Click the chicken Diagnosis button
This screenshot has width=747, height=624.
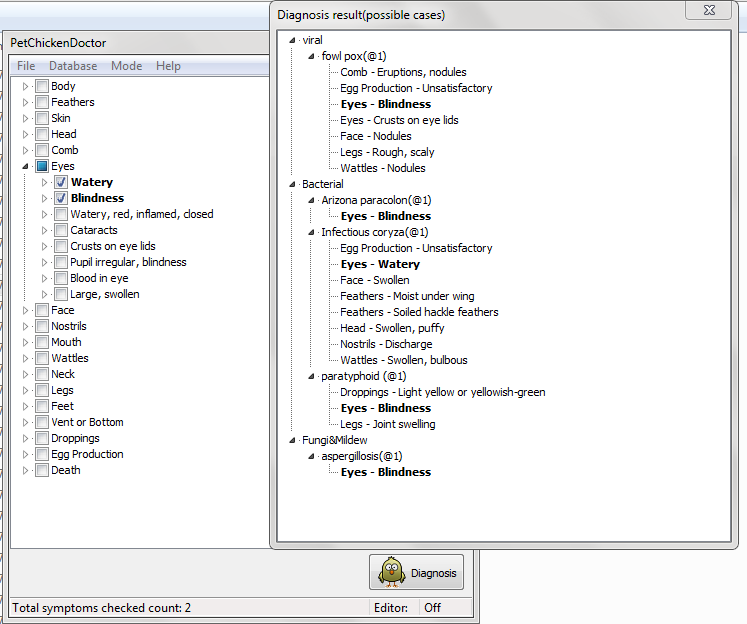416,573
